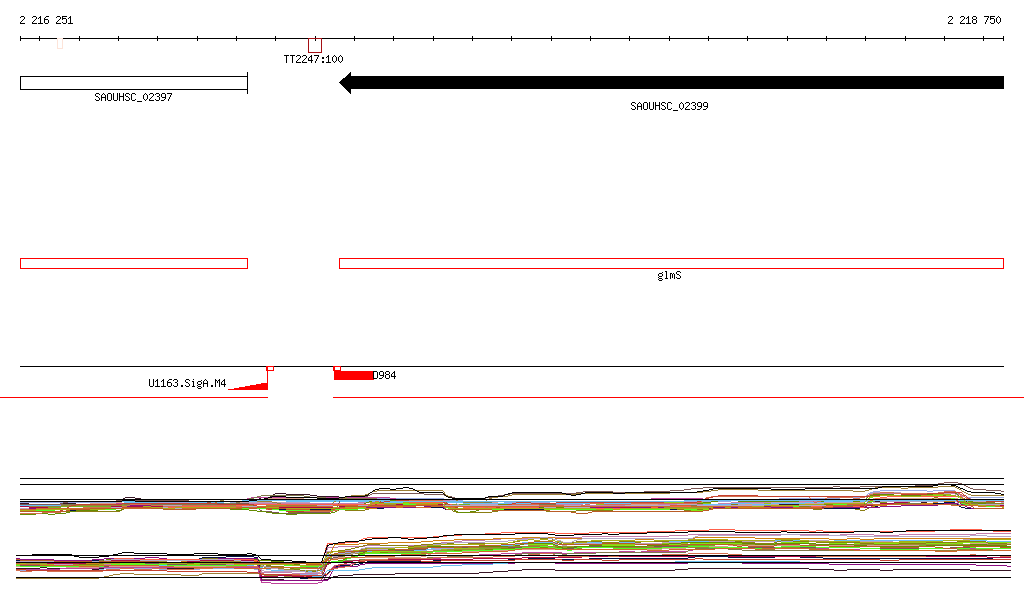Click the U1163.SigA.M4 label
This screenshot has width=1024, height=611.
click(187, 383)
